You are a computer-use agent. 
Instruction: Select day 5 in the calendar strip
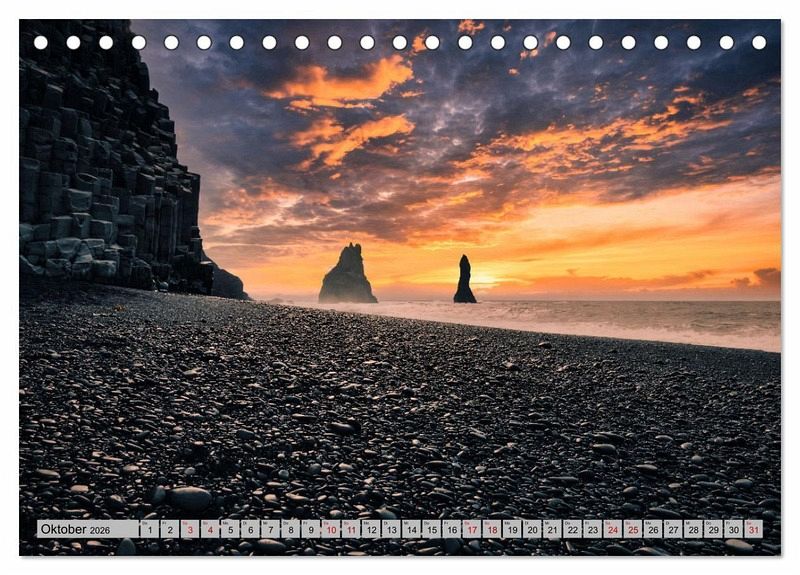click(230, 529)
